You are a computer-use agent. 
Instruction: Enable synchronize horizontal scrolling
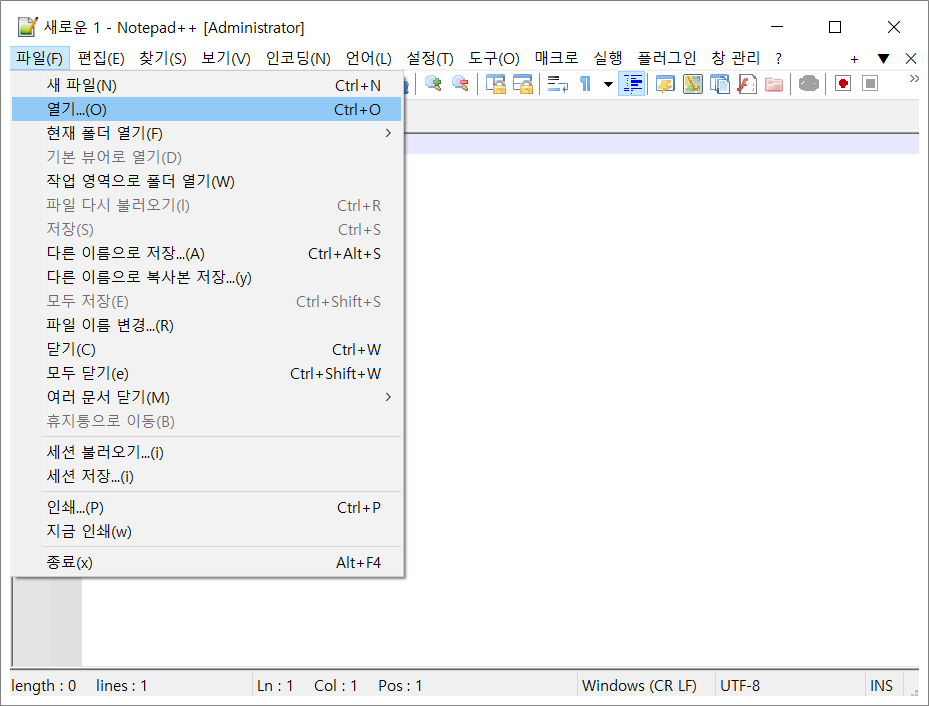[x=523, y=84]
